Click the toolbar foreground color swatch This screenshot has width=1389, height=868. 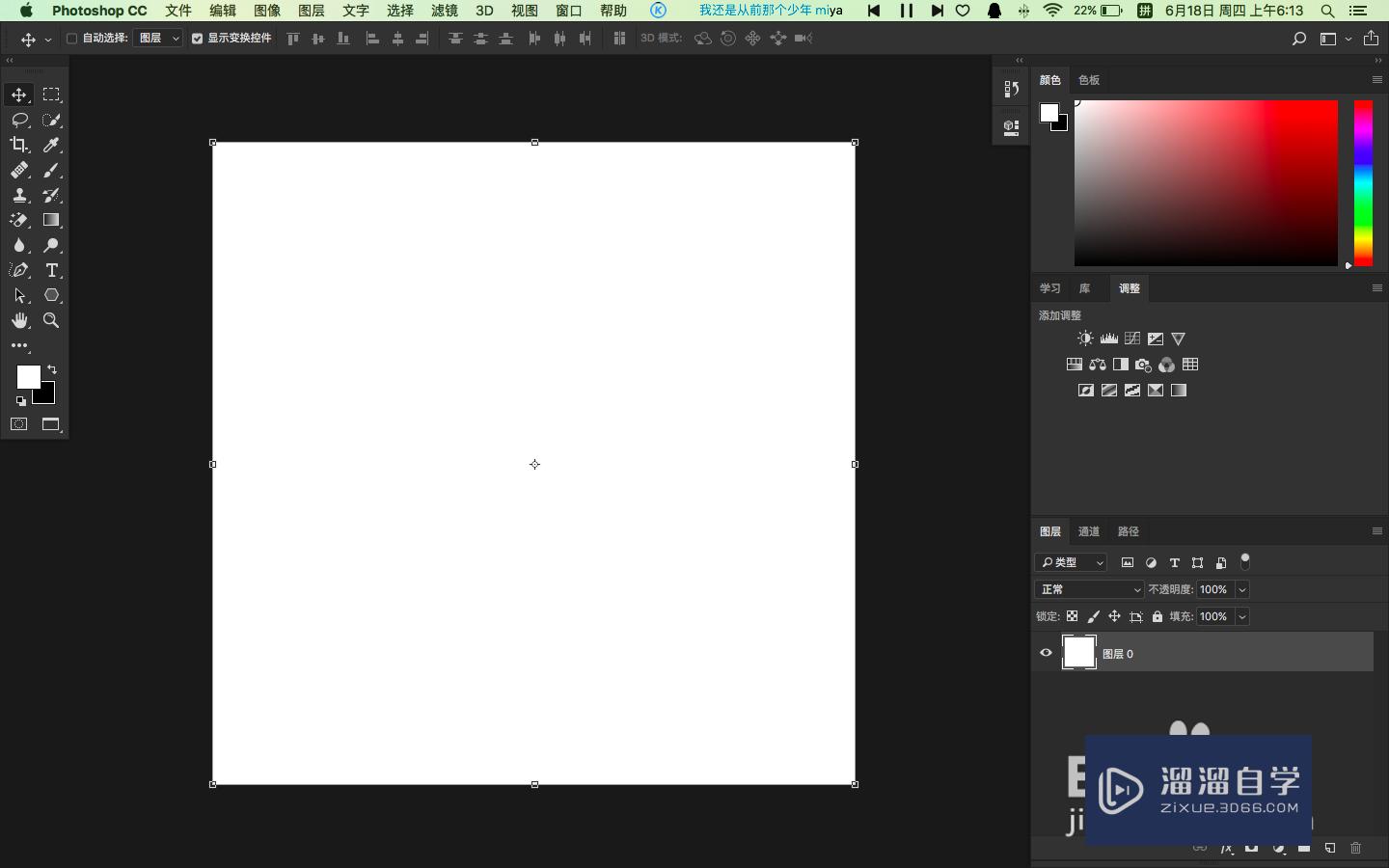click(28, 376)
